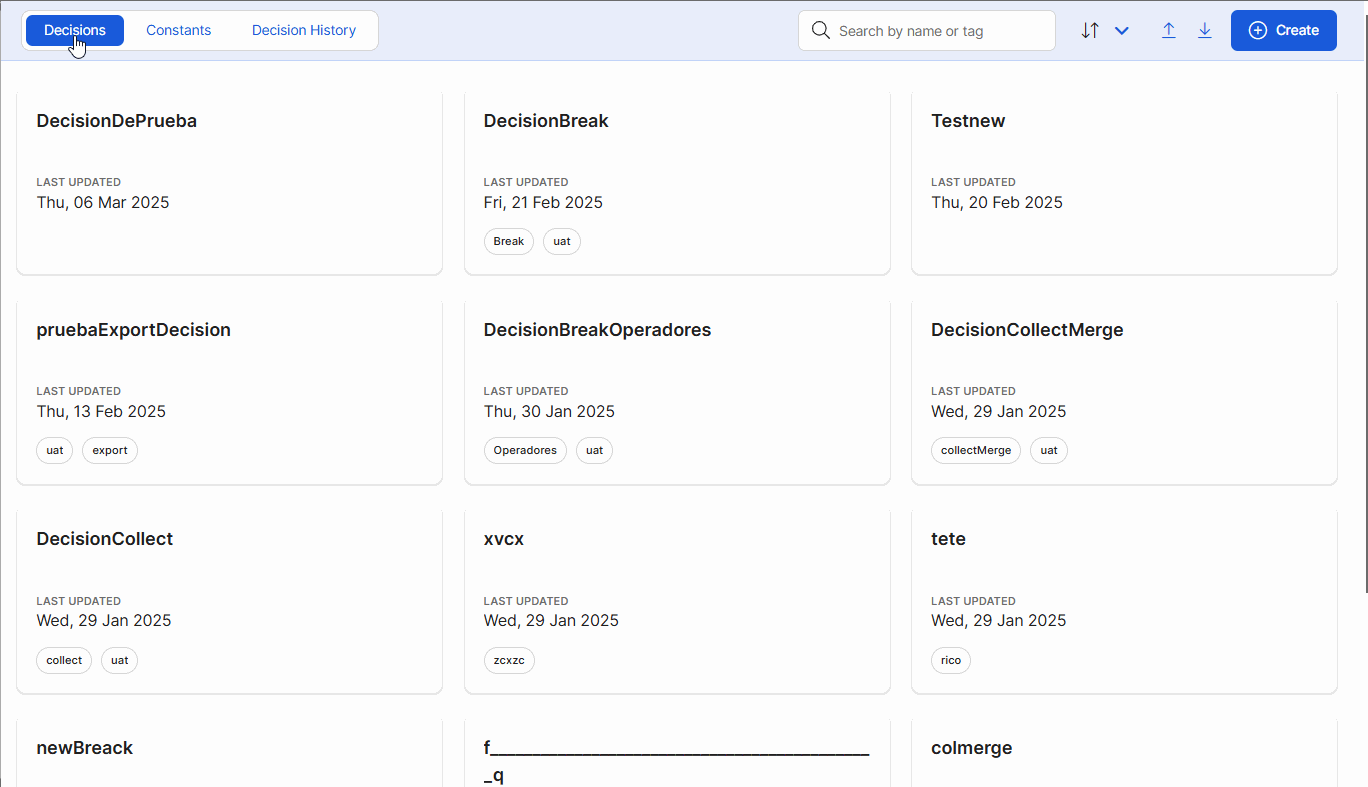This screenshot has height=787, width=1368.
Task: Click the export tag on pruebaExportDecision
Action: (x=110, y=451)
